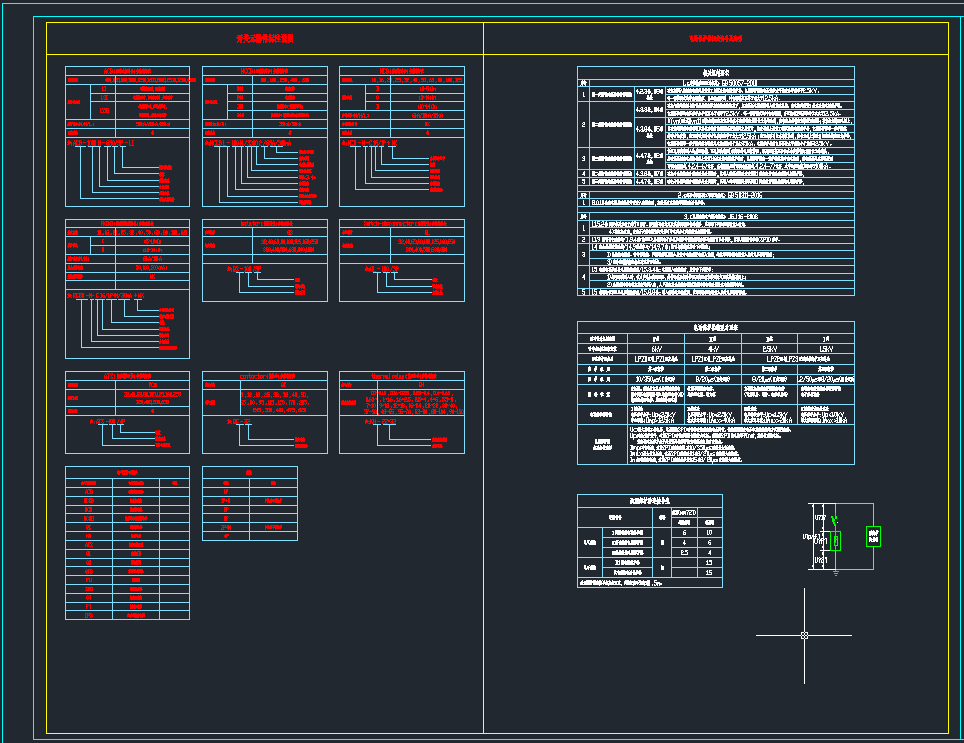Select the red drawing title at top left
The width and height of the screenshot is (964, 743).
click(264, 38)
